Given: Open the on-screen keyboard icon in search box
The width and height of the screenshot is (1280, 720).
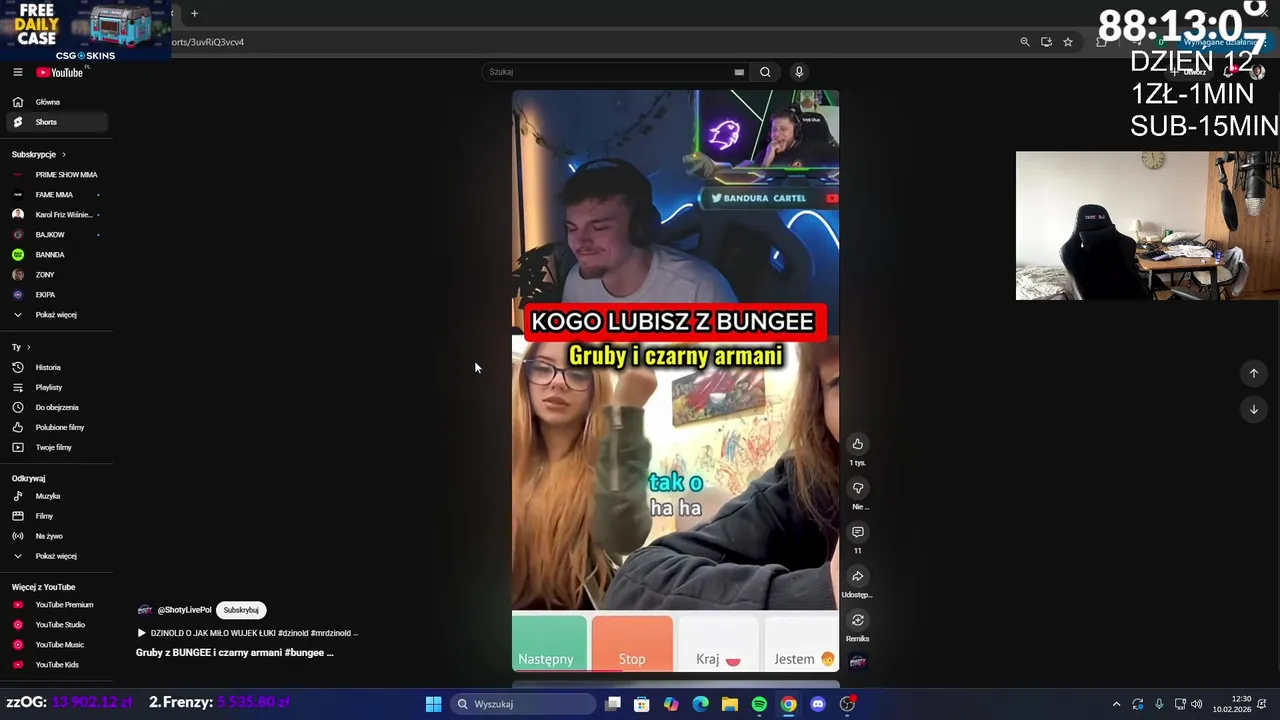Looking at the screenshot, I should (x=739, y=72).
